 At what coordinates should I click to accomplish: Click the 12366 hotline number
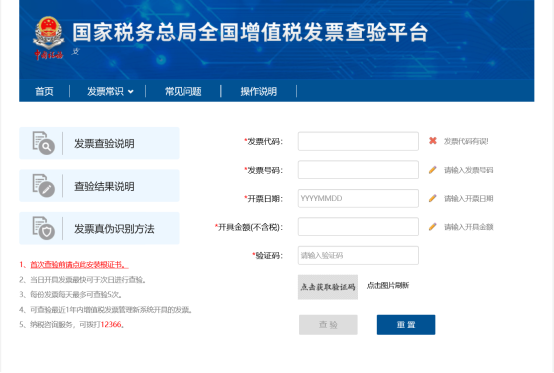tap(111, 324)
